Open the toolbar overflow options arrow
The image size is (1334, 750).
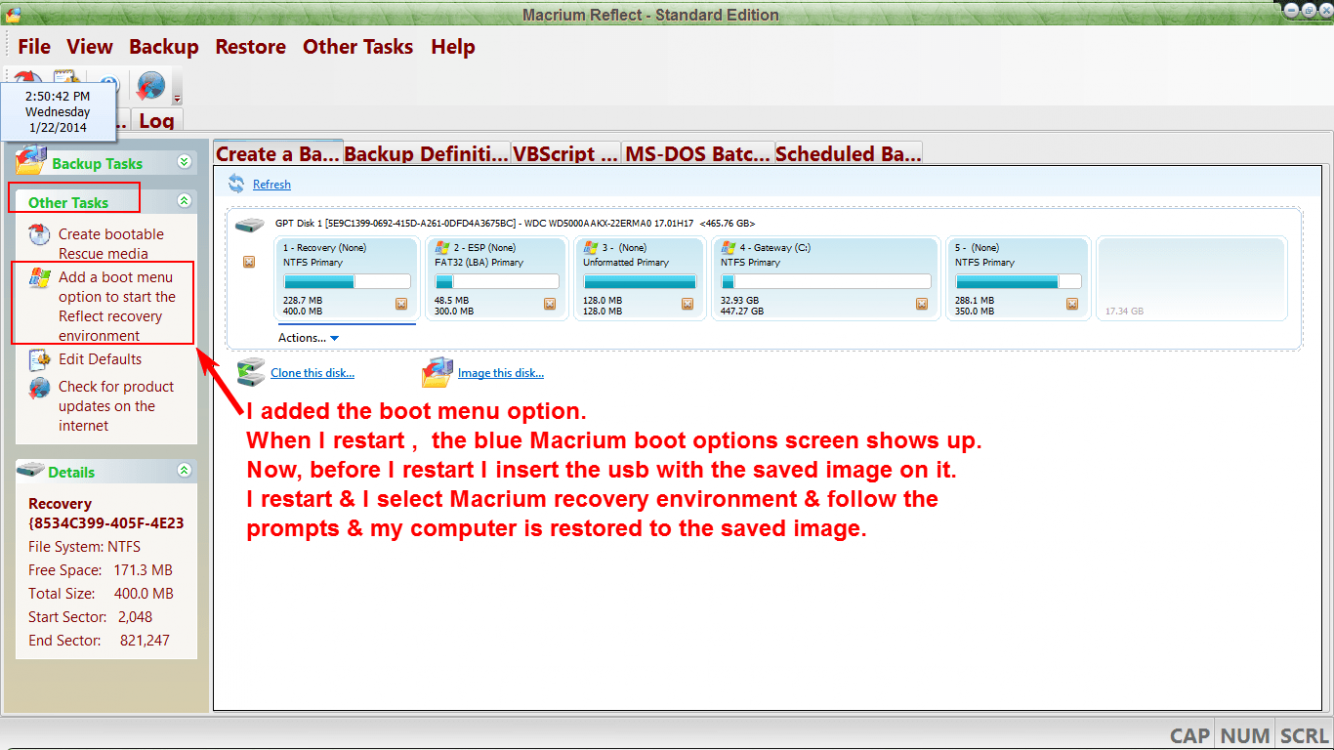pos(177,98)
